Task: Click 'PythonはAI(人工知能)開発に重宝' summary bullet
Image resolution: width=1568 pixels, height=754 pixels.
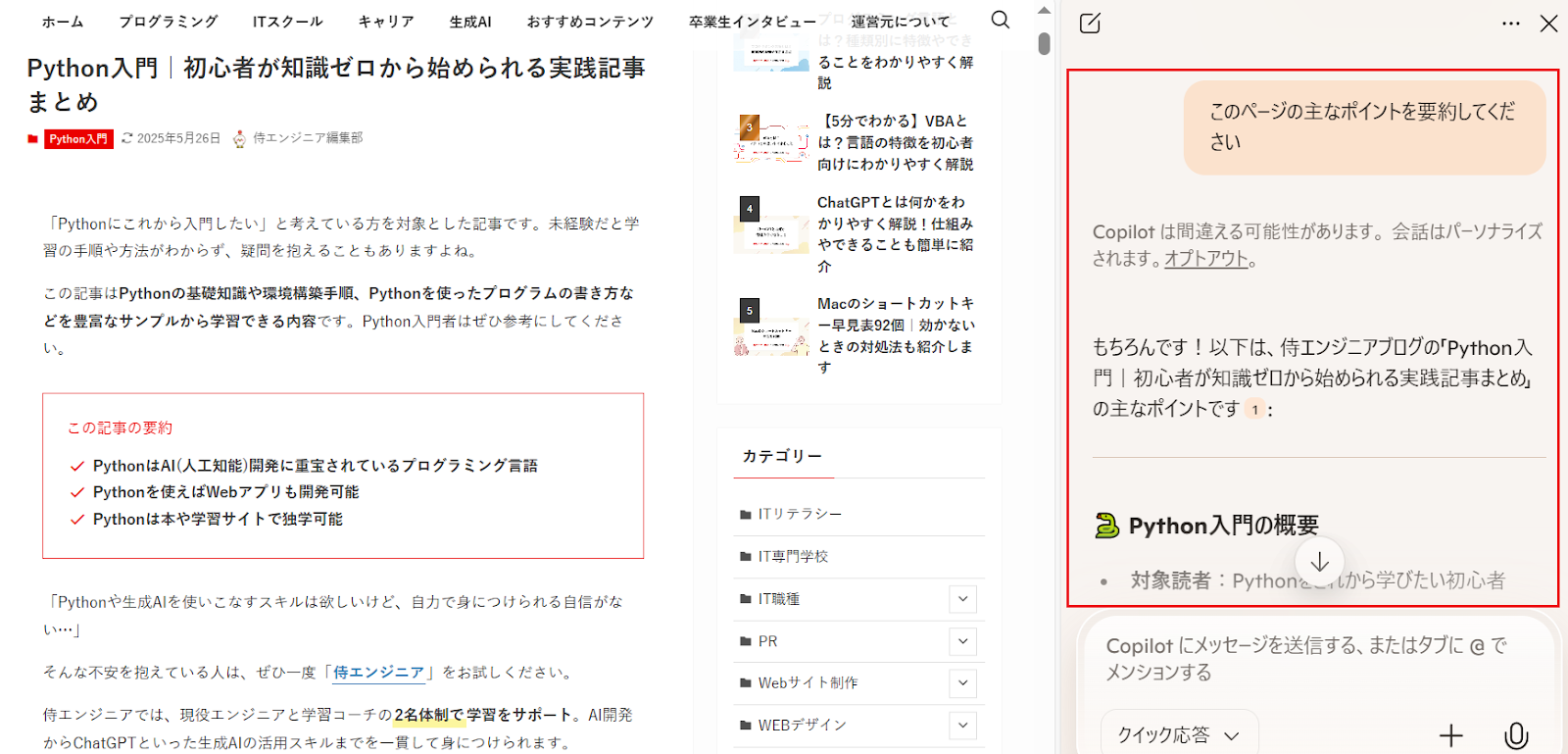Action: click(x=315, y=466)
